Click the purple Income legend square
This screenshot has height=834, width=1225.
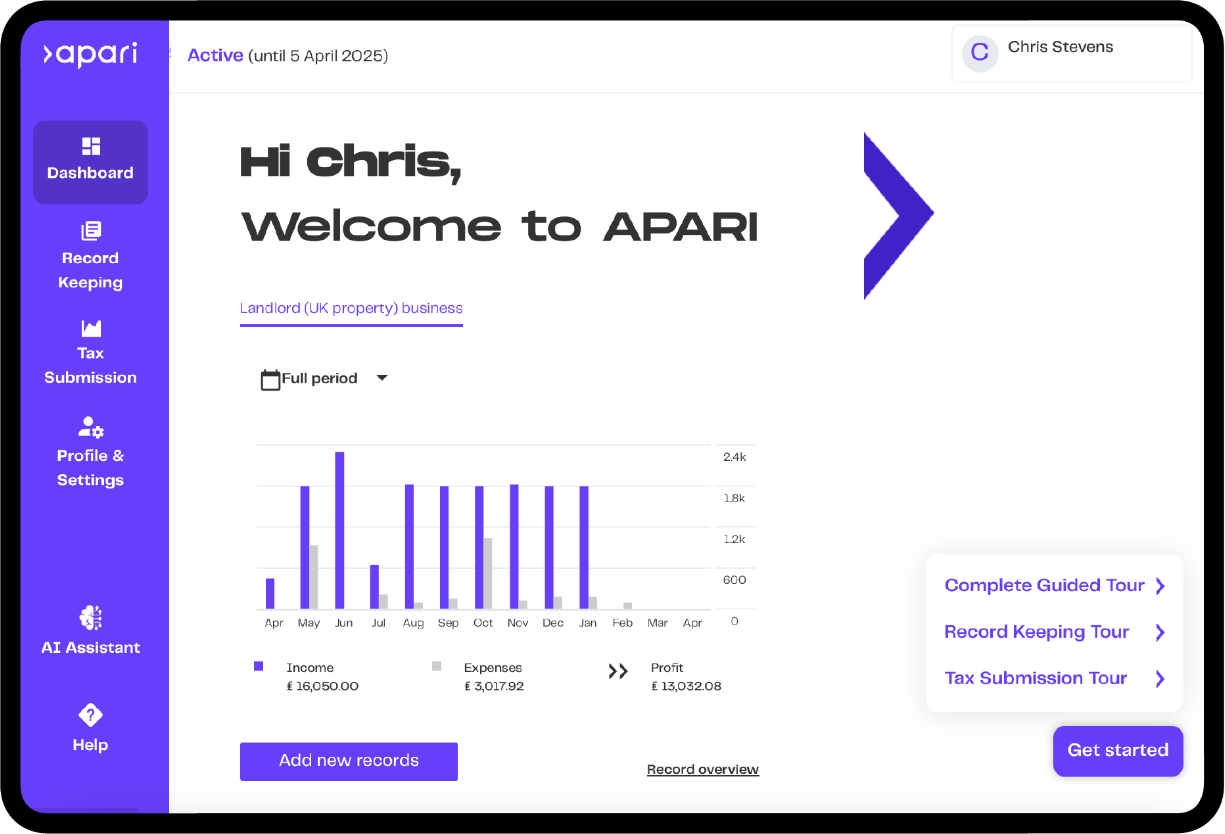tap(258, 666)
